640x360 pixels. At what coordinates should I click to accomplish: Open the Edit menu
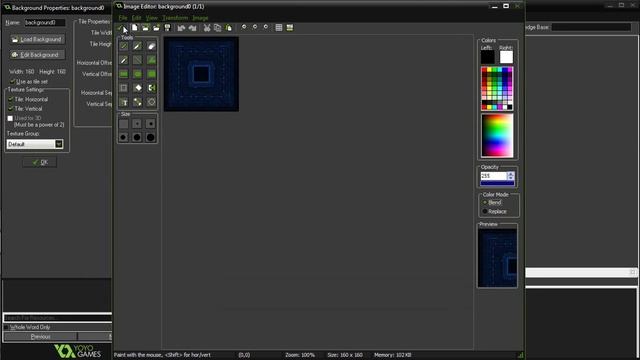click(x=136, y=18)
